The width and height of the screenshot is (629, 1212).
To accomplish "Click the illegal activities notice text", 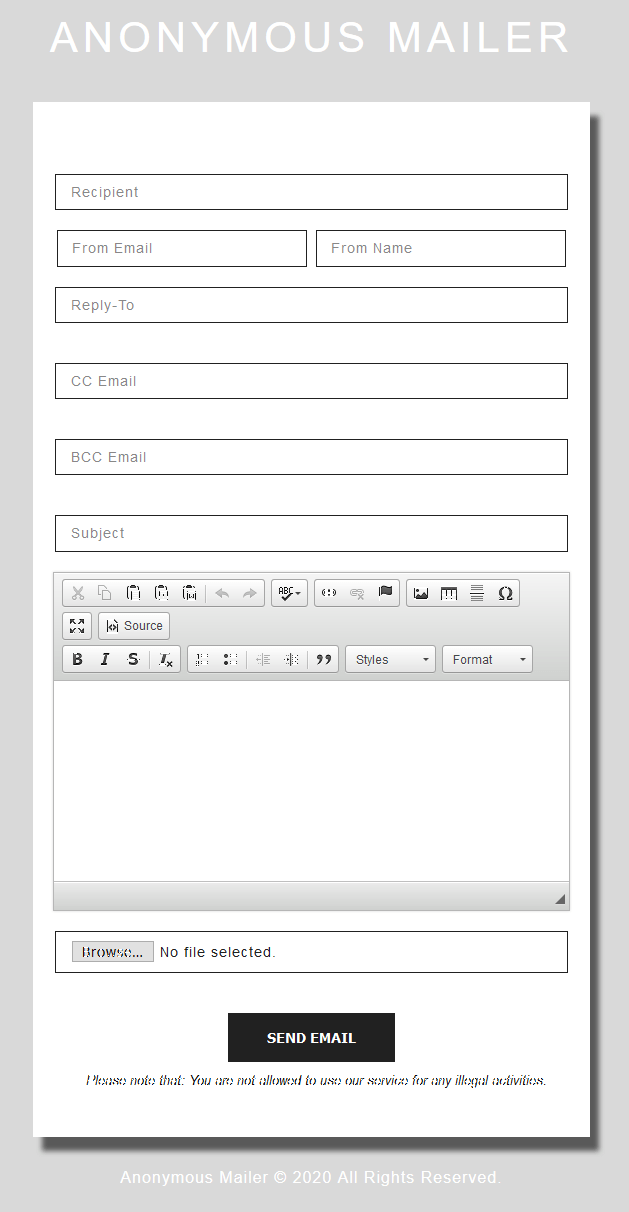I will [316, 1080].
